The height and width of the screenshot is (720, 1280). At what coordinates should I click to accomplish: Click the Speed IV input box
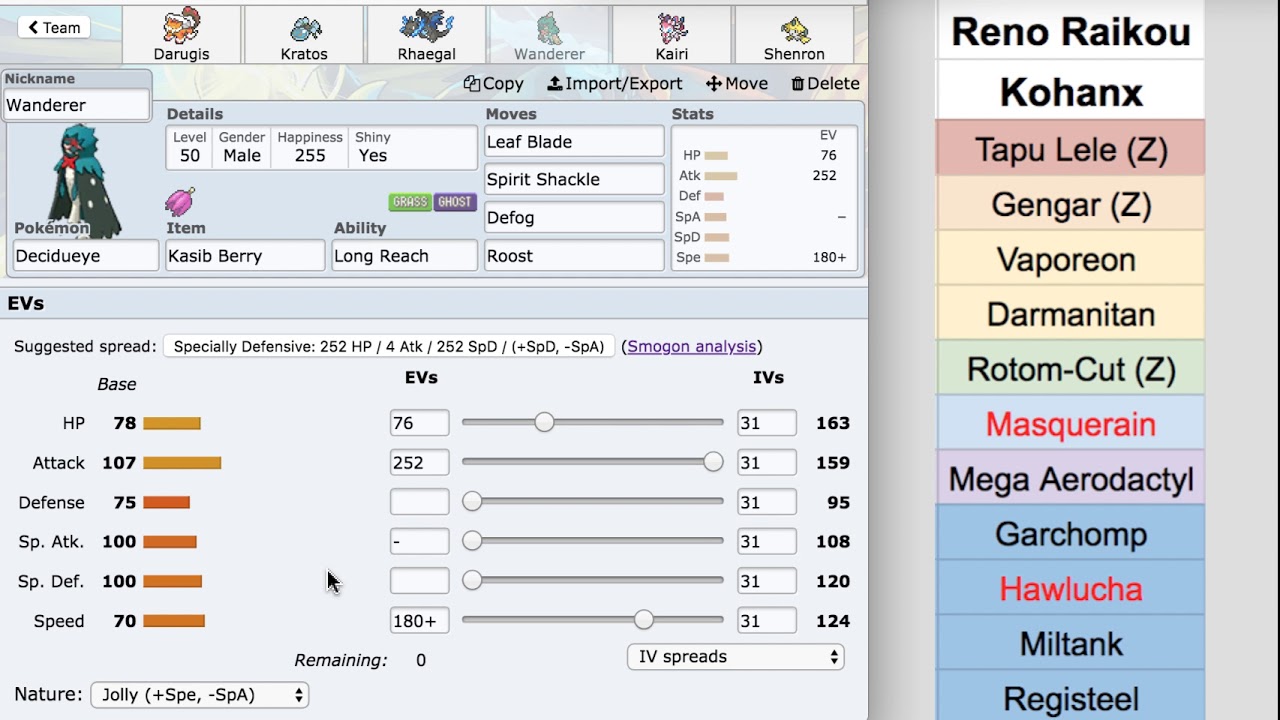click(767, 621)
